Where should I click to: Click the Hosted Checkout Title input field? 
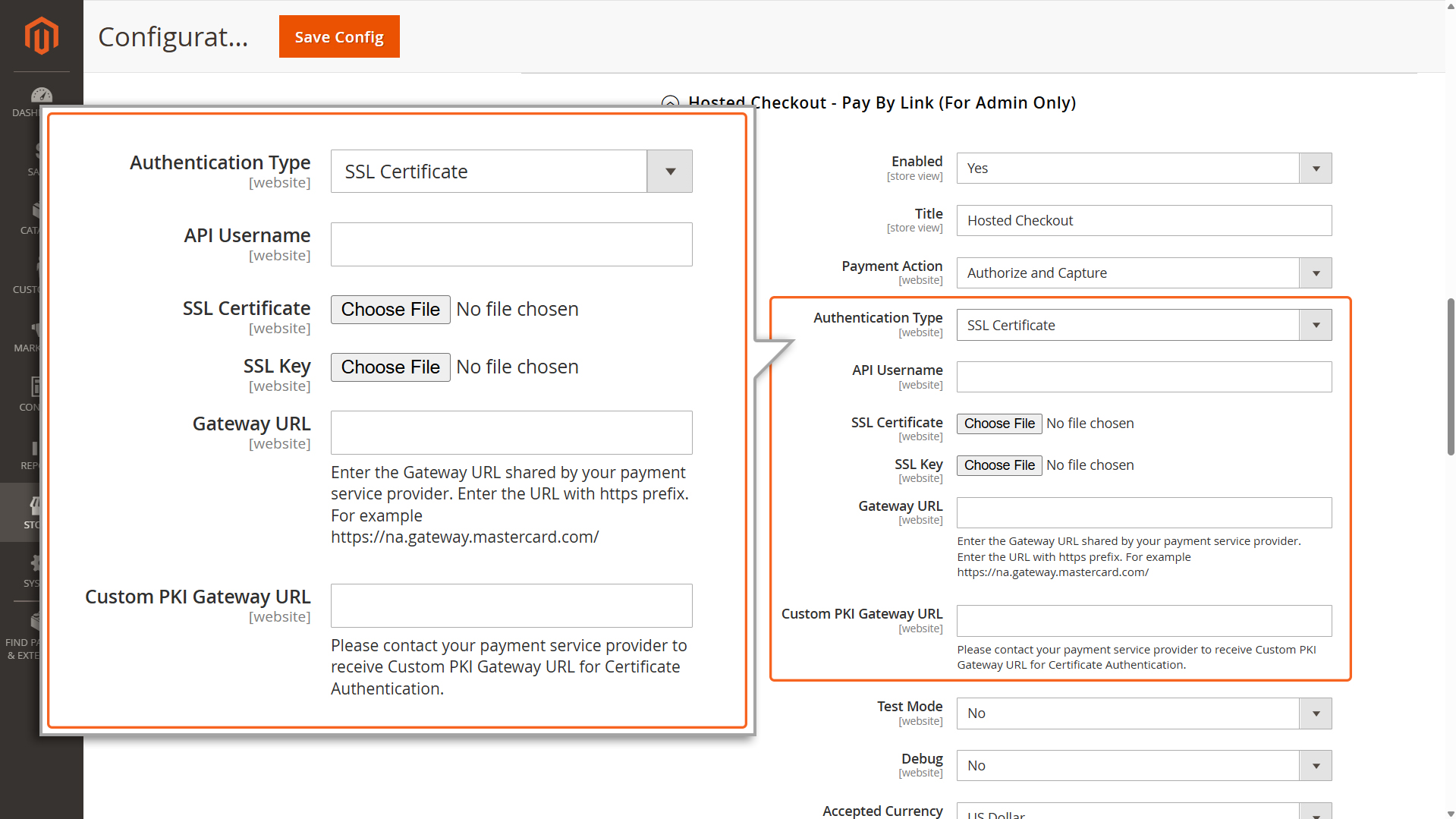[x=1143, y=221]
